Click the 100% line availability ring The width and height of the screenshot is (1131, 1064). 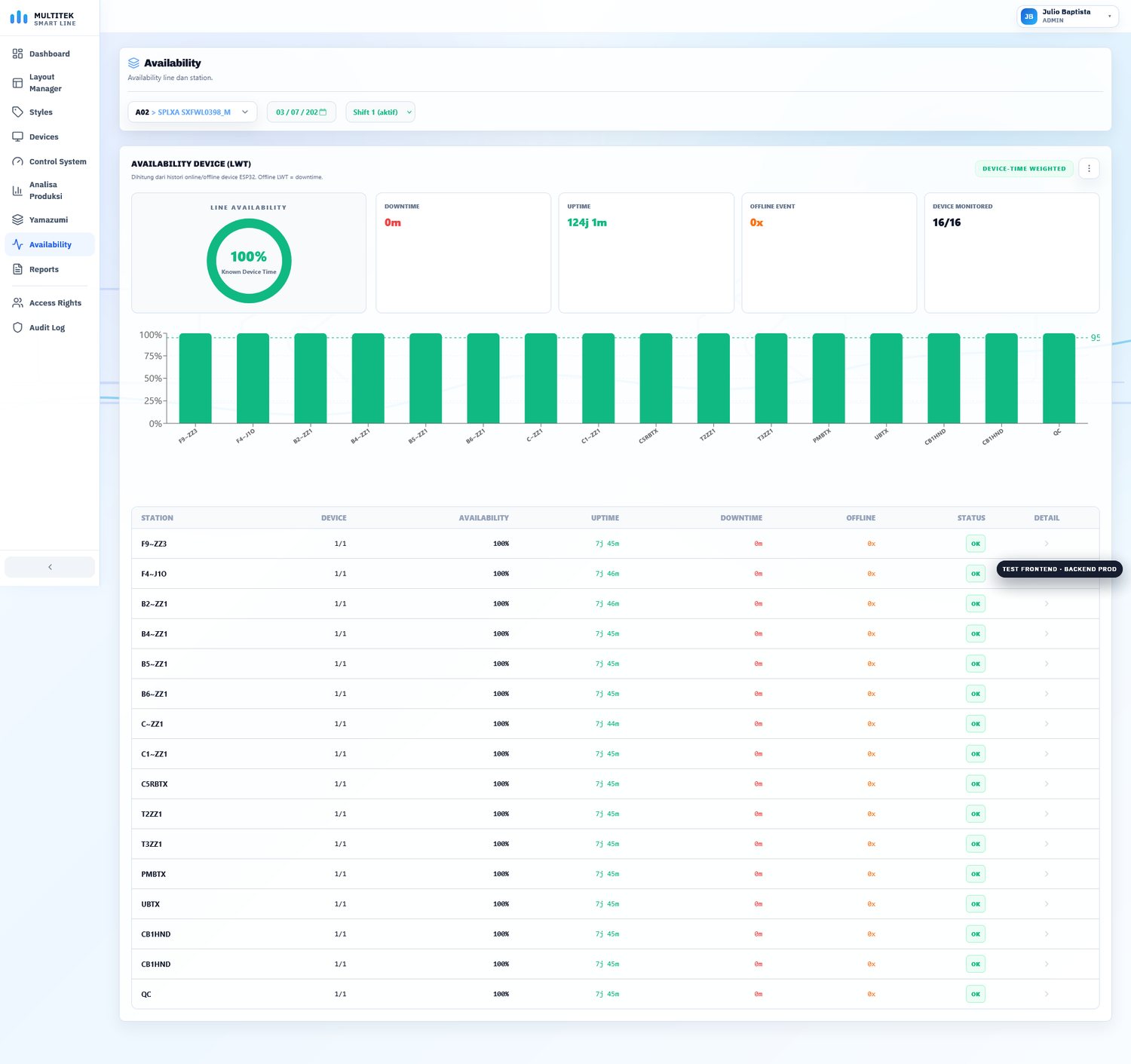249,261
